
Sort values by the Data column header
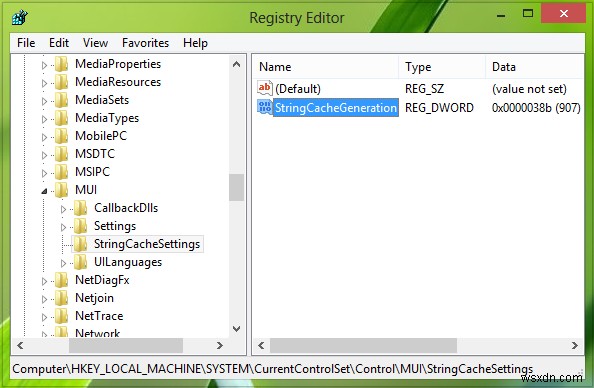coord(535,67)
